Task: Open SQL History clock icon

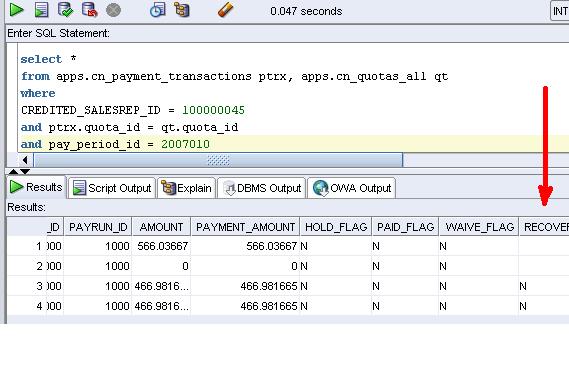Action: tap(157, 10)
